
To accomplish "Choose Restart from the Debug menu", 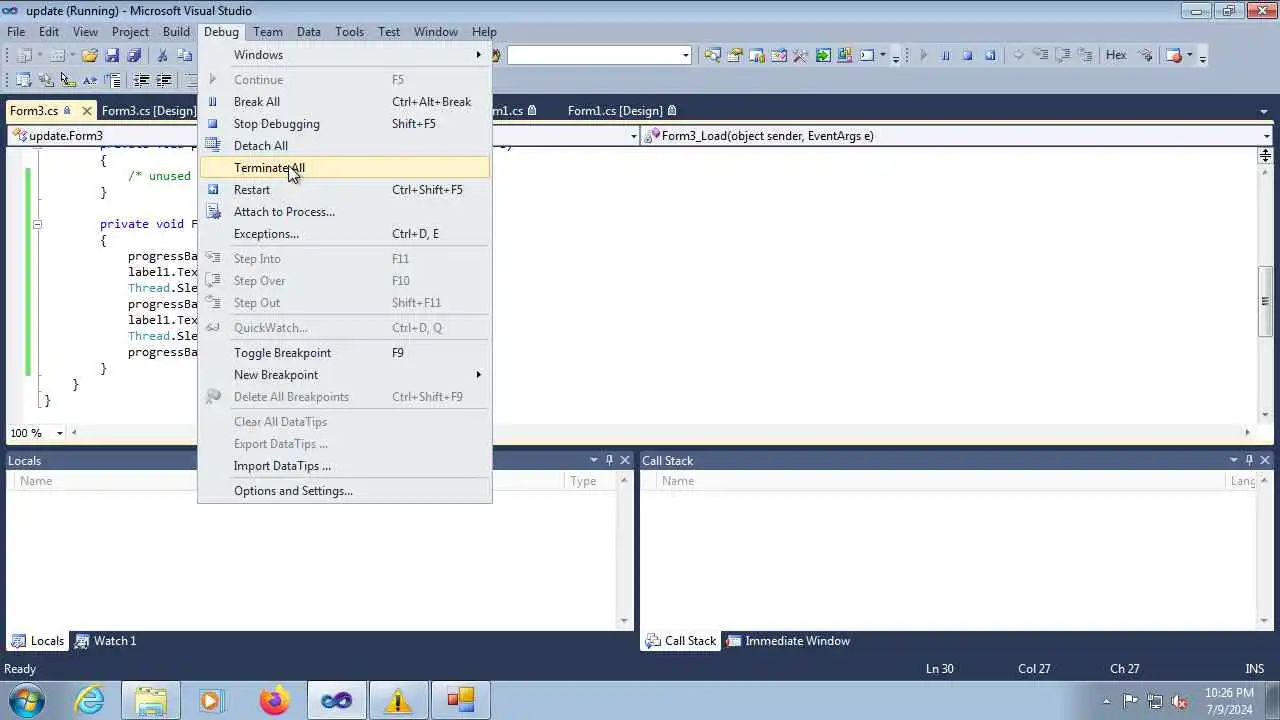I will [x=345, y=190].
